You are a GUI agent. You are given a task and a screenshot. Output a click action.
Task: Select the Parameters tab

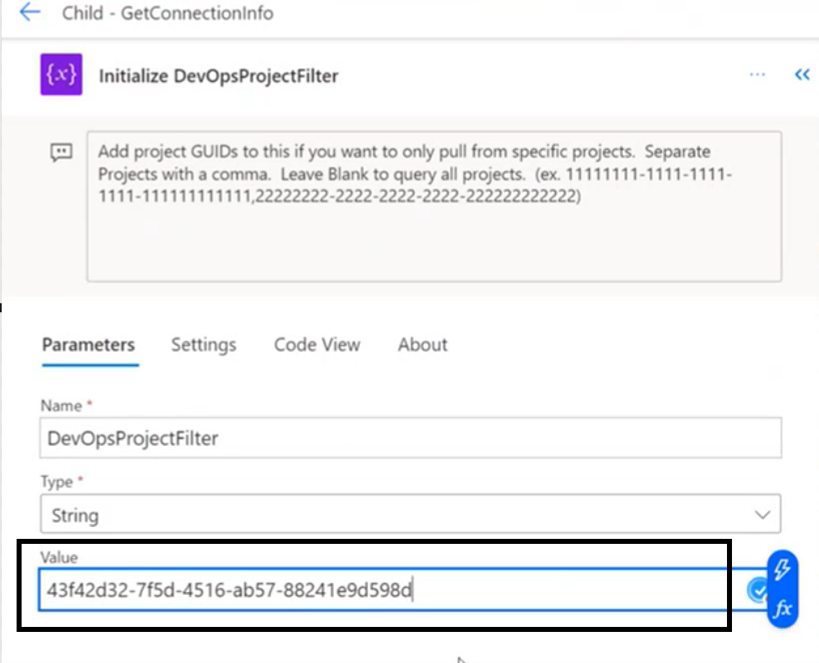pos(89,344)
